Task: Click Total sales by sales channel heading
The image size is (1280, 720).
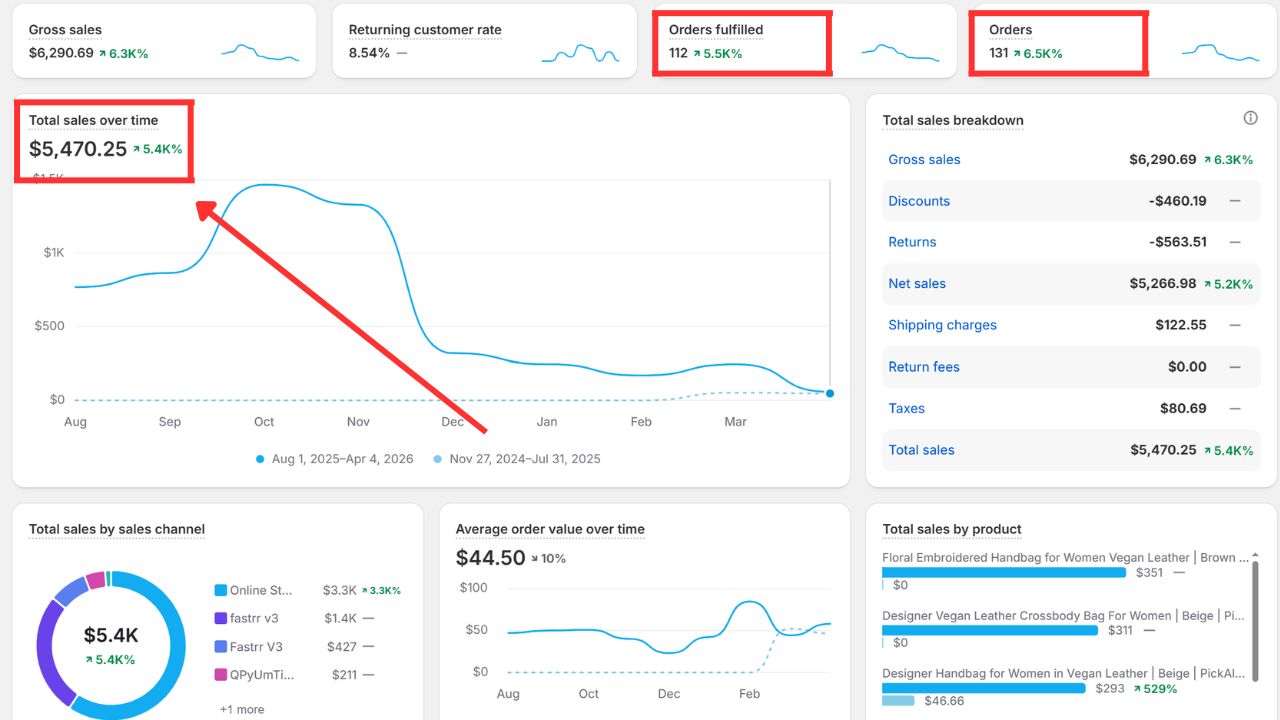Action: 117,529
